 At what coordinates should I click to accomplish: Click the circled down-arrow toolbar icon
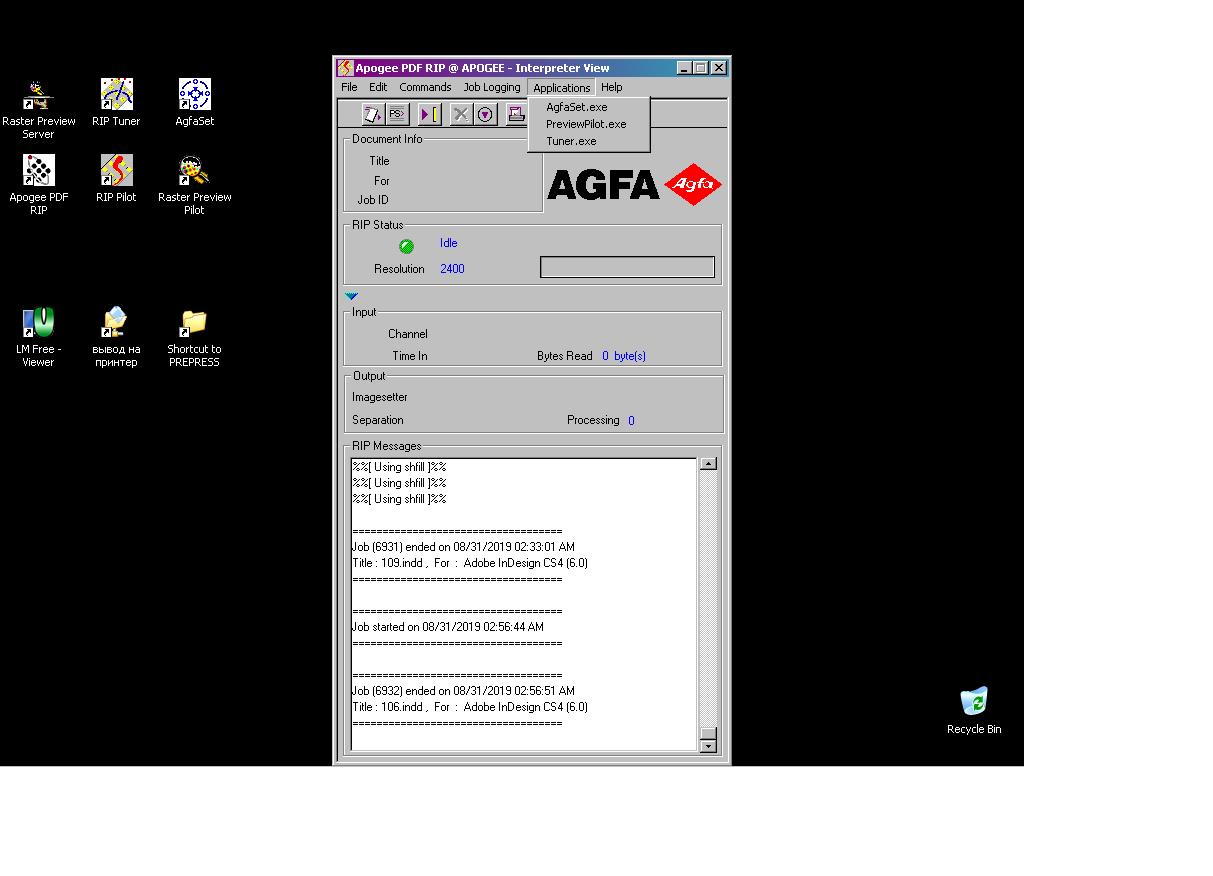click(x=485, y=114)
